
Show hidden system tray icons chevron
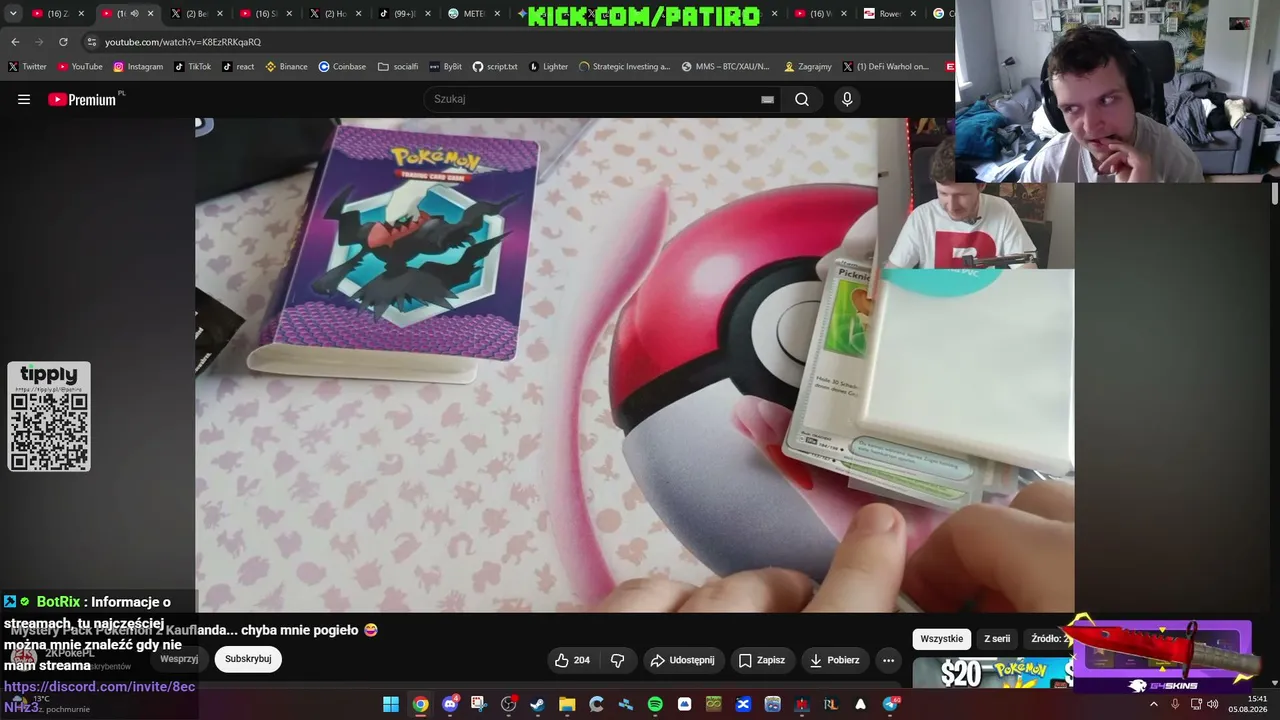(x=1153, y=704)
